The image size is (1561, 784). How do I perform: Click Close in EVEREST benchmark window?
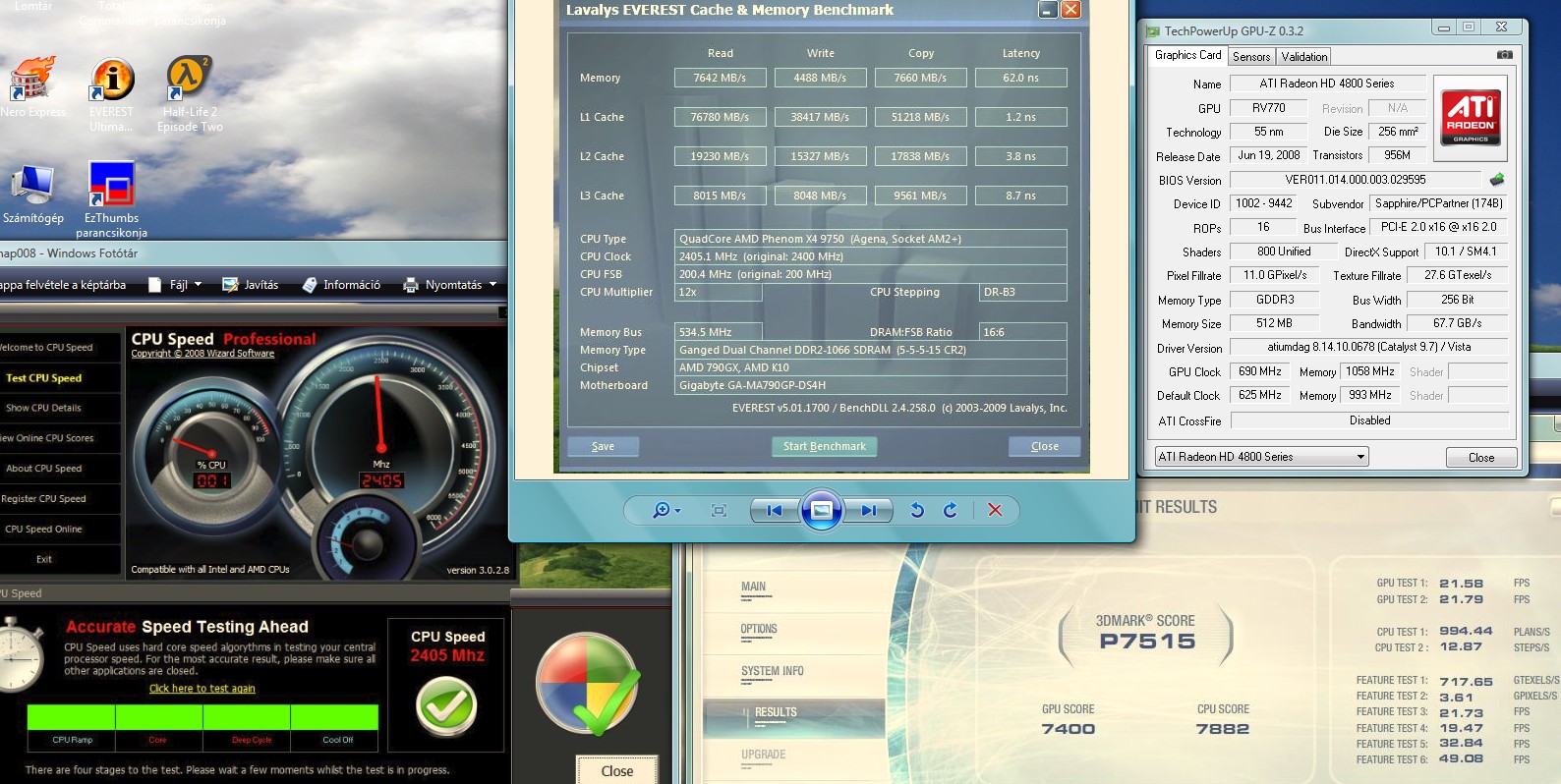tap(1044, 446)
